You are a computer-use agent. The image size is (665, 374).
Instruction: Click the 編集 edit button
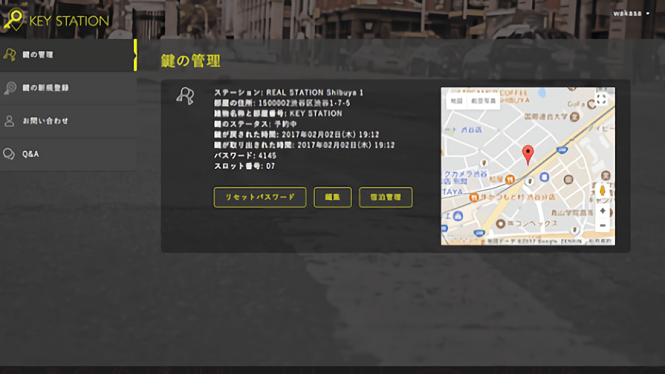tap(332, 197)
